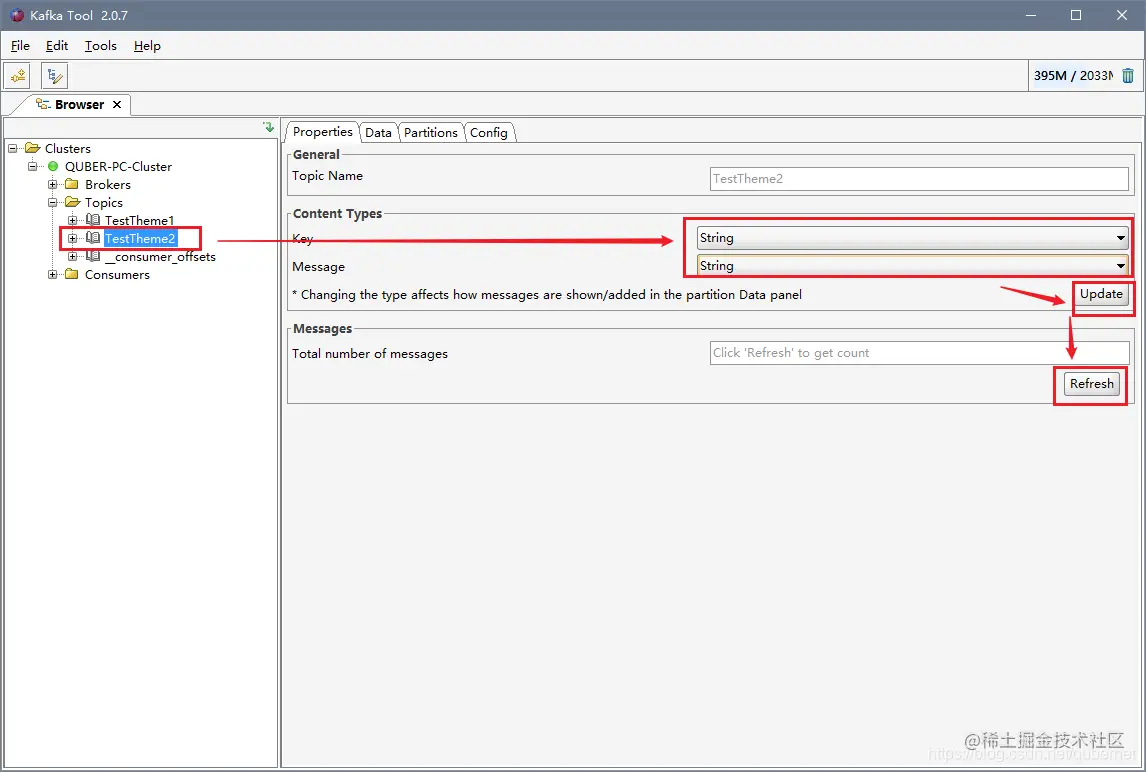Click the Kafka Tool title bar icon
1146x772 pixels.
[17, 15]
